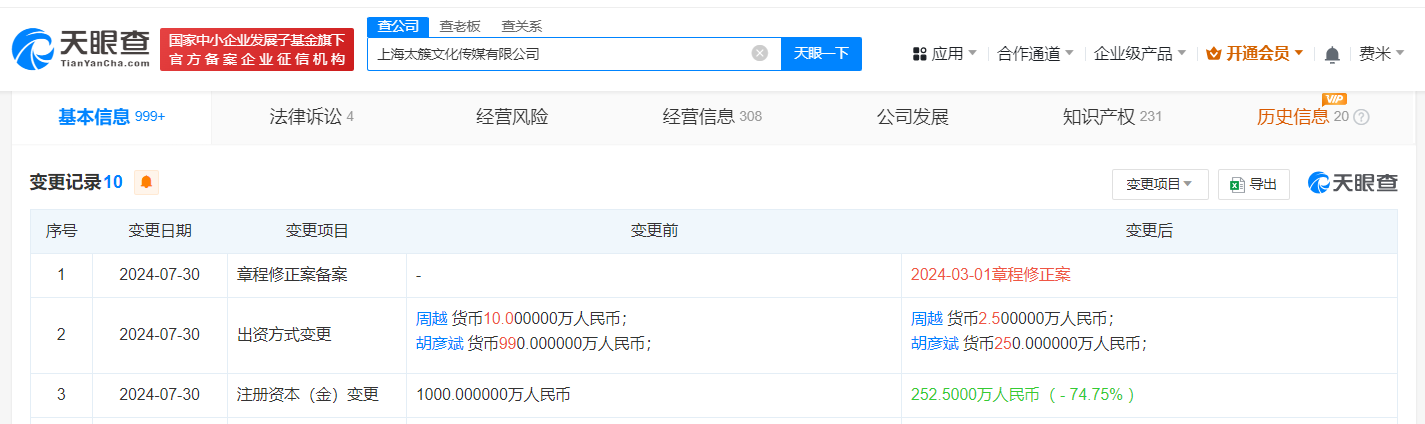Click the 2024-07-30 date in row 1
This screenshot has height=424, width=1425.
coord(160,274)
